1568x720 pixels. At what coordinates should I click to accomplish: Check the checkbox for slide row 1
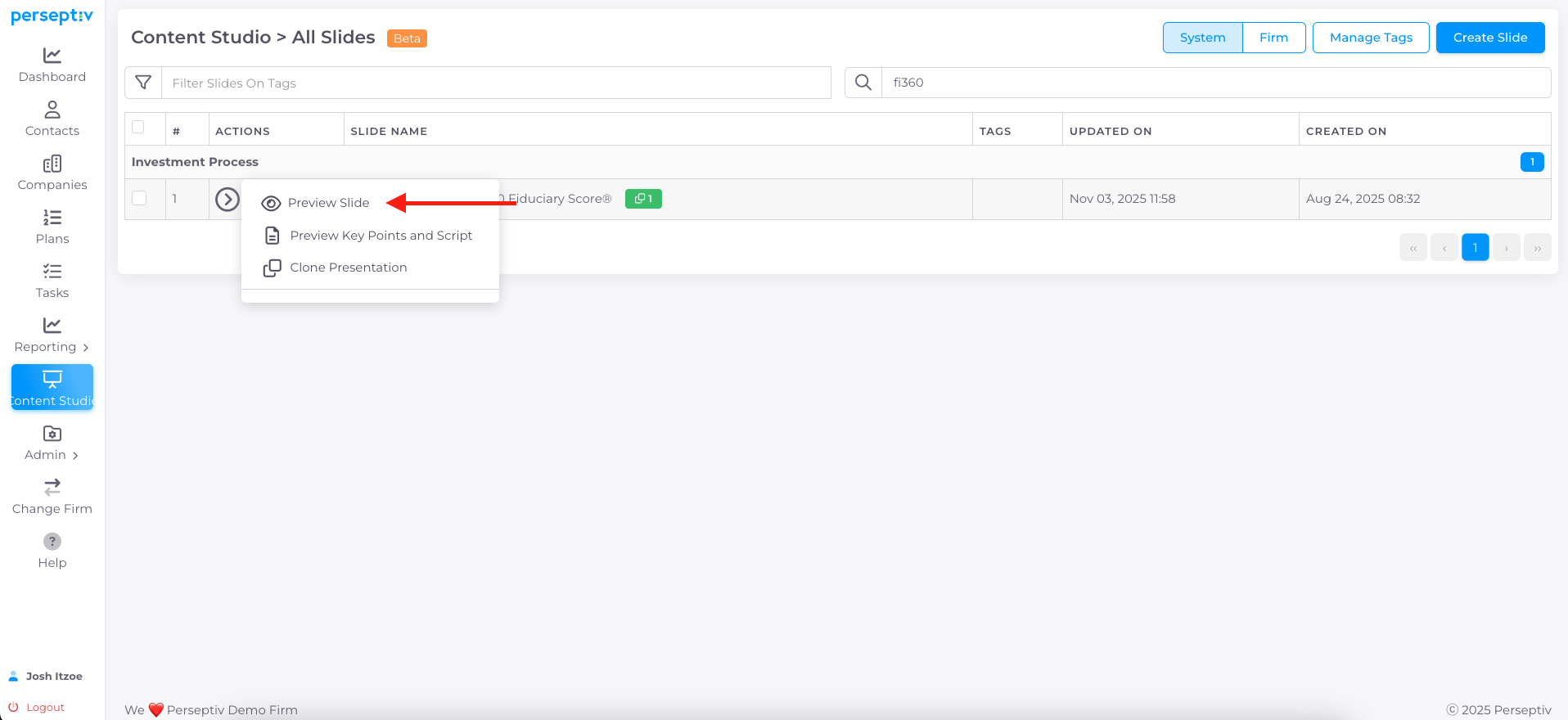(139, 198)
